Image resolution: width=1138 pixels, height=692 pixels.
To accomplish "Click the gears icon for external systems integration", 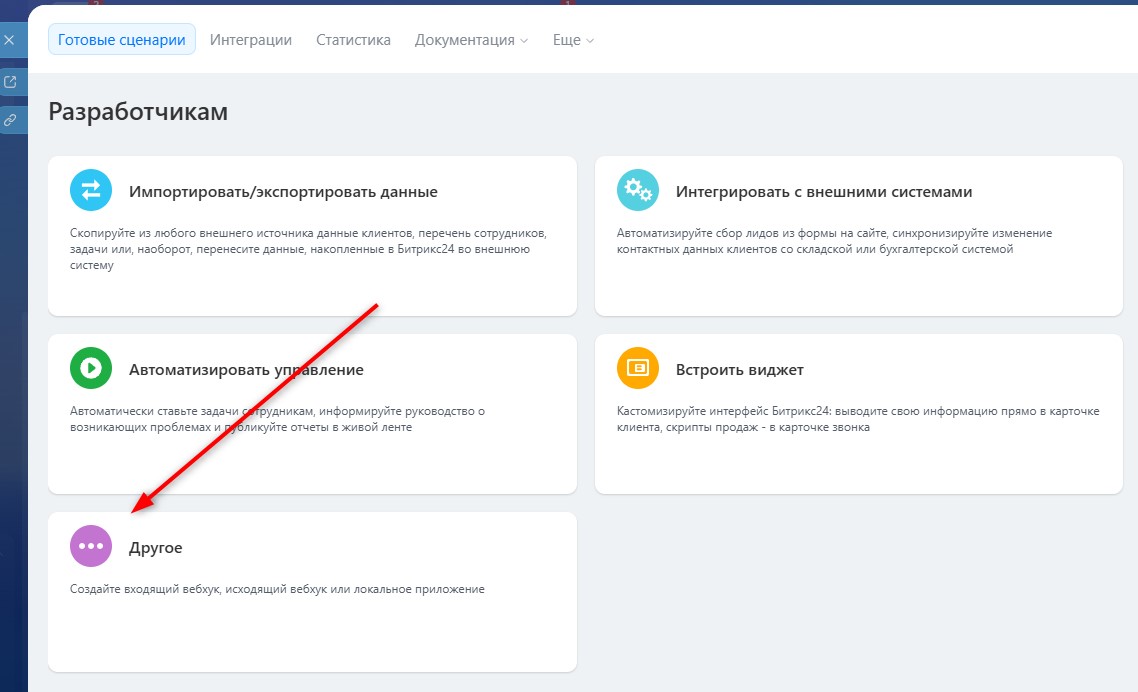I will [x=637, y=191].
